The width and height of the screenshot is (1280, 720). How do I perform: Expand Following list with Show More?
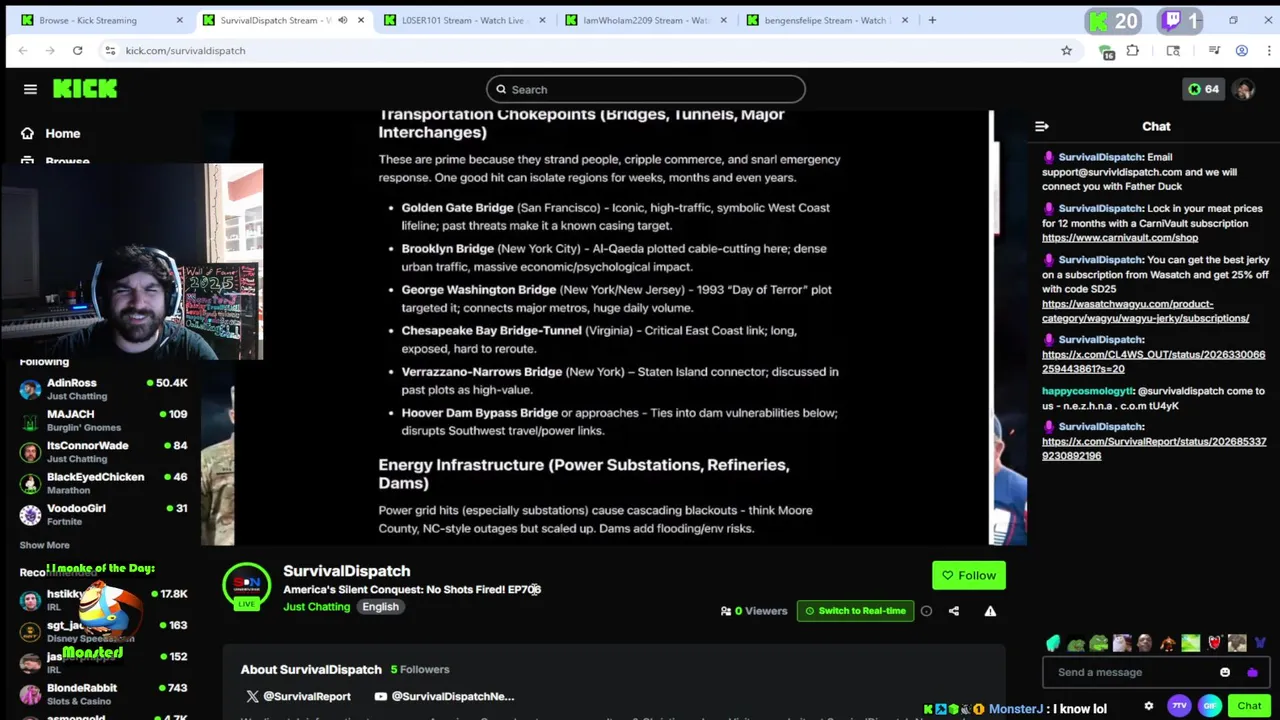[45, 545]
